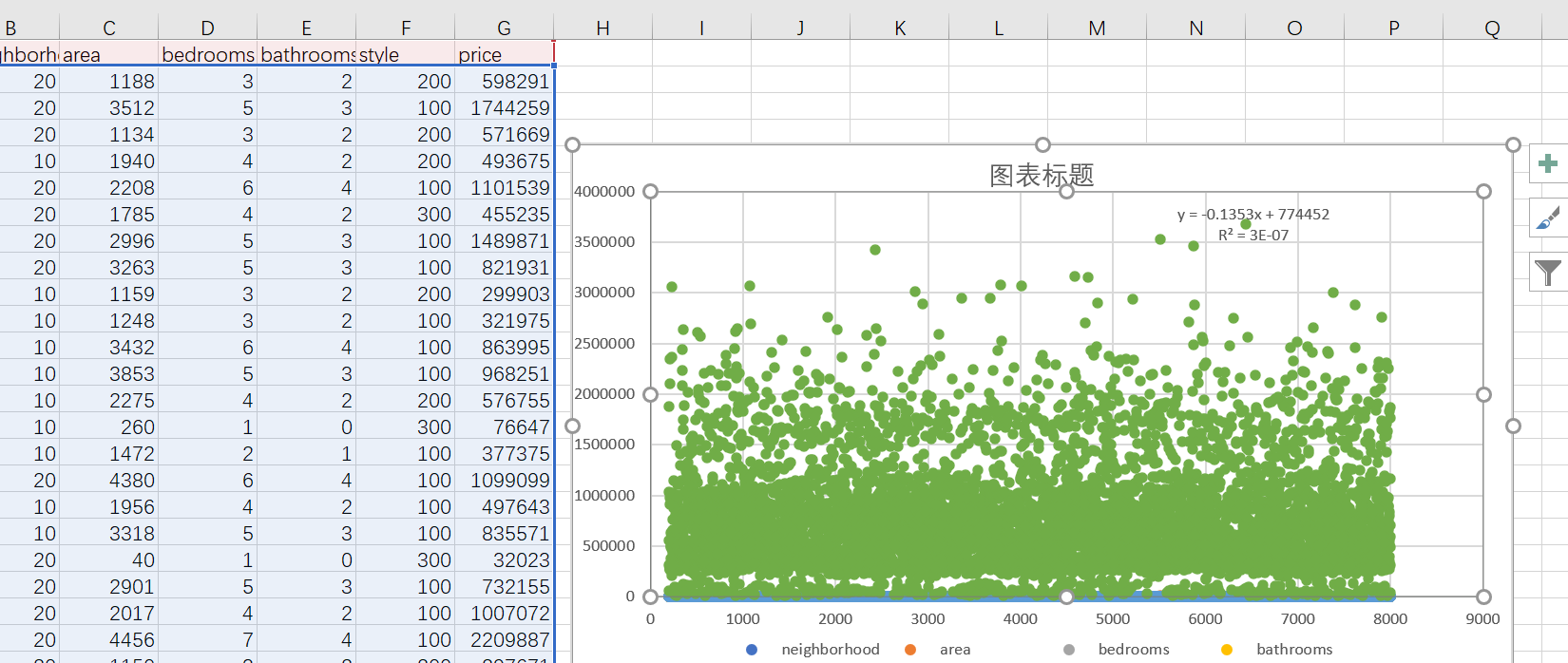Select column H header
Screen dimensions: 1568x663
click(602, 28)
